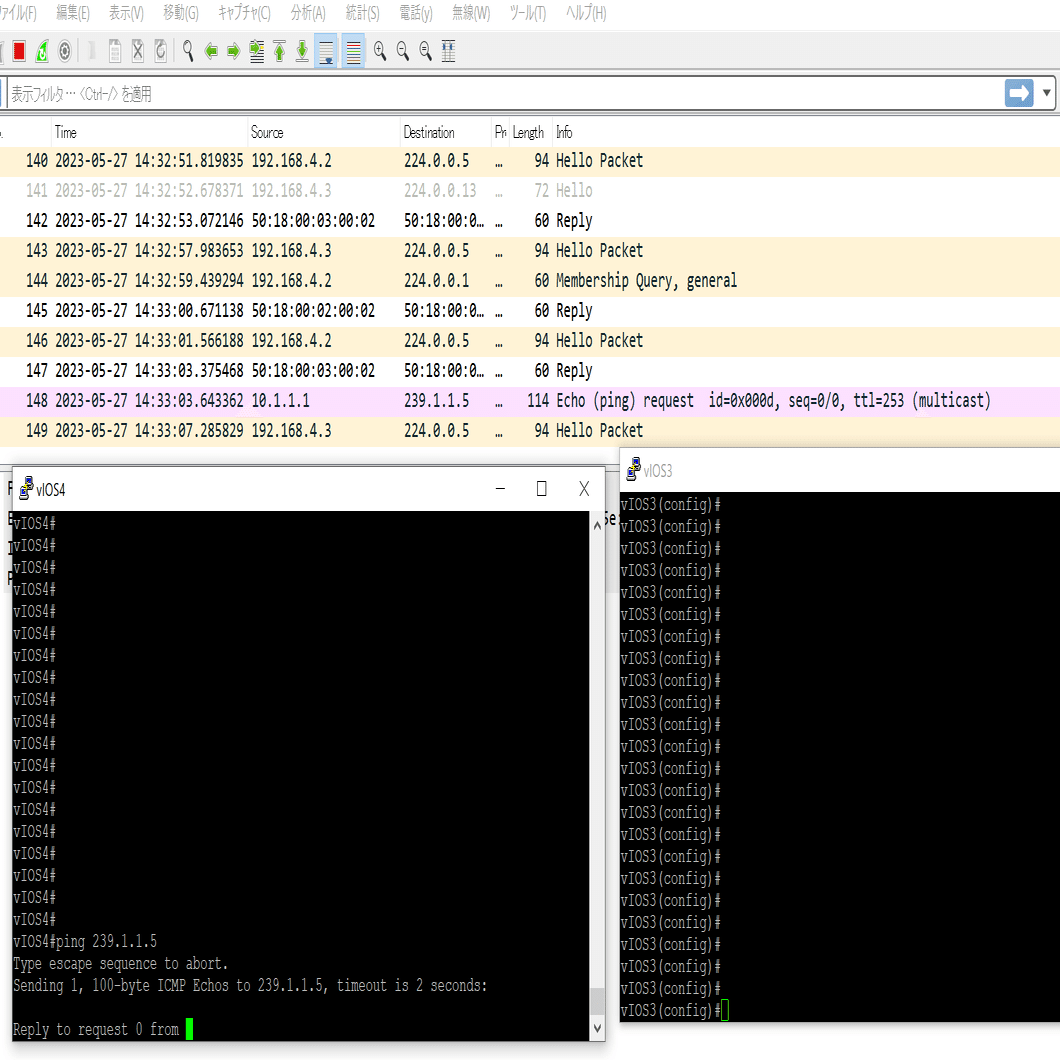Toggle packet list colorization
Screen dimensions: 1060x1060
point(353,51)
